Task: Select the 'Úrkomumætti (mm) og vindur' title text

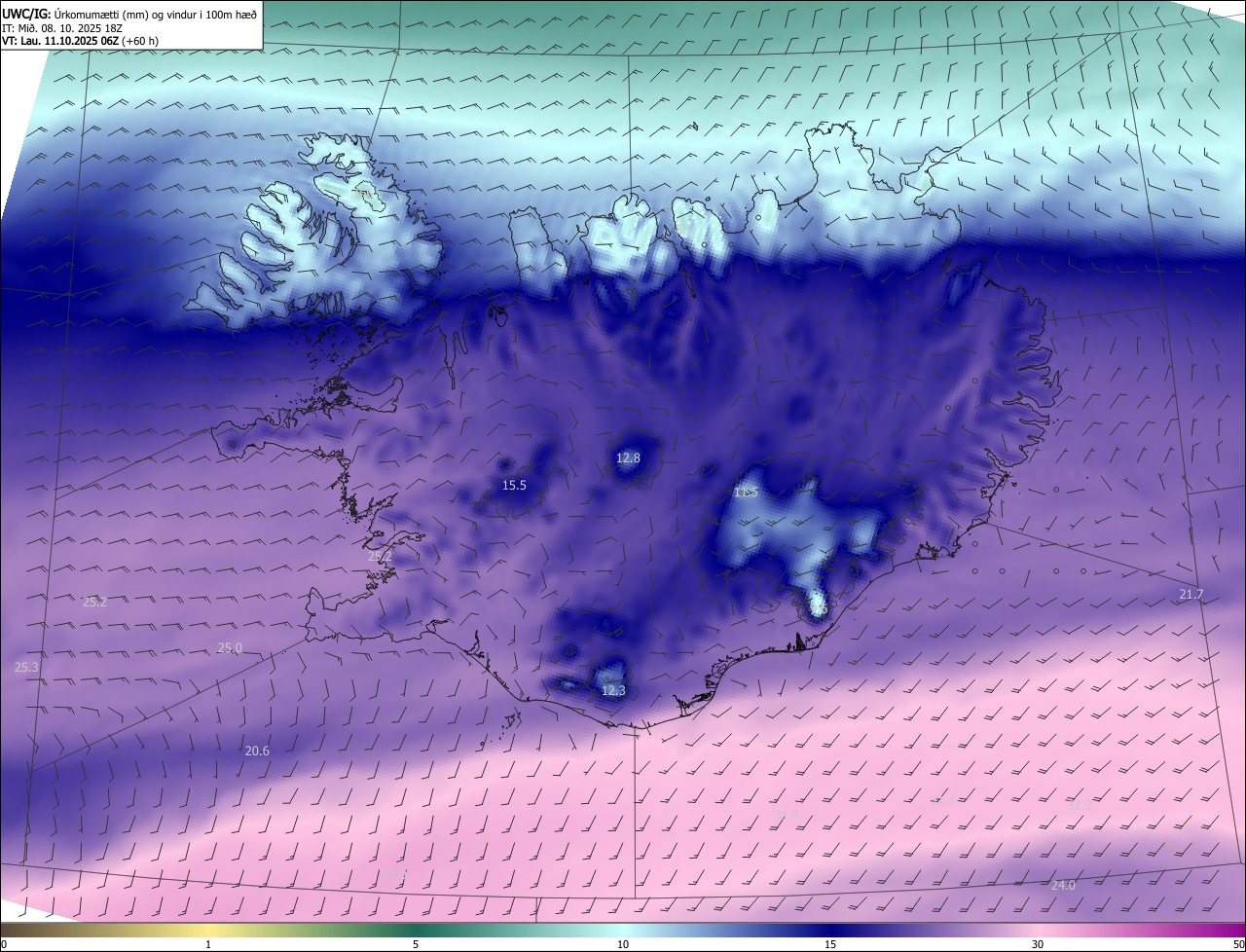Action: tap(128, 14)
